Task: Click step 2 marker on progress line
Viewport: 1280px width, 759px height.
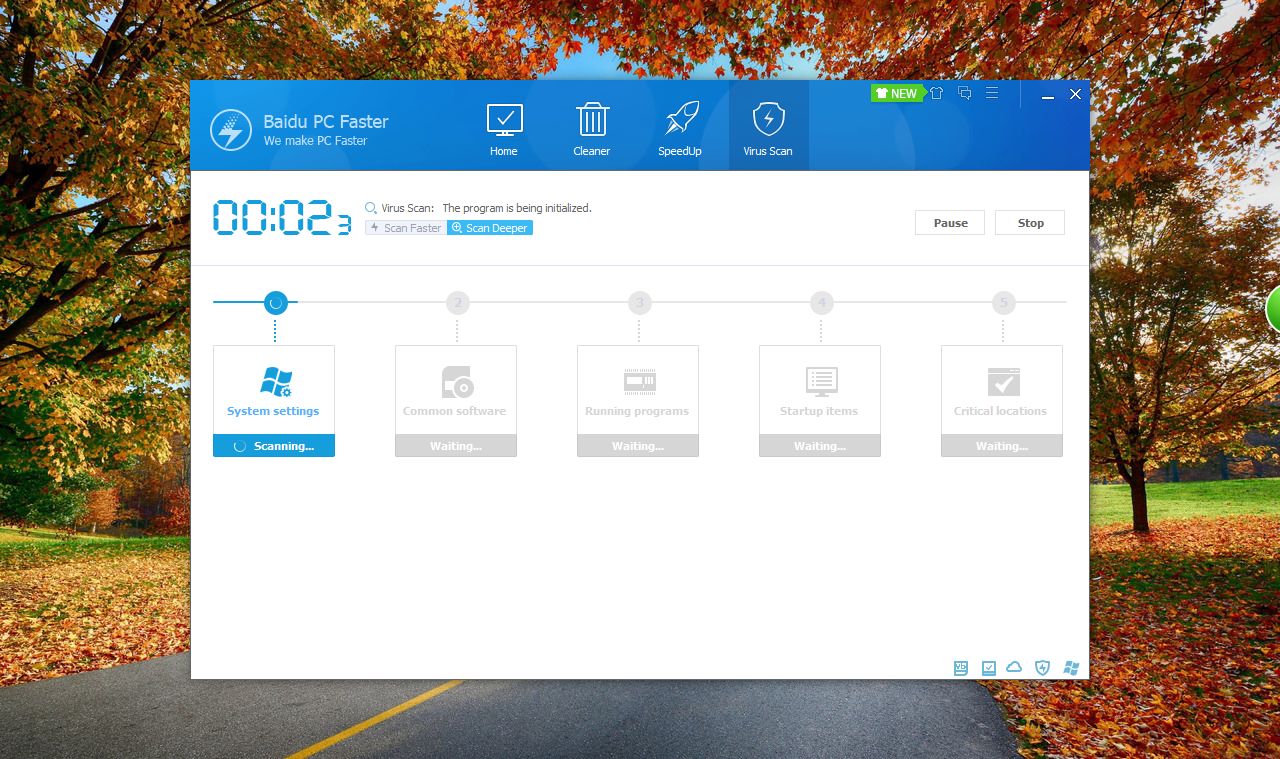Action: click(x=457, y=302)
